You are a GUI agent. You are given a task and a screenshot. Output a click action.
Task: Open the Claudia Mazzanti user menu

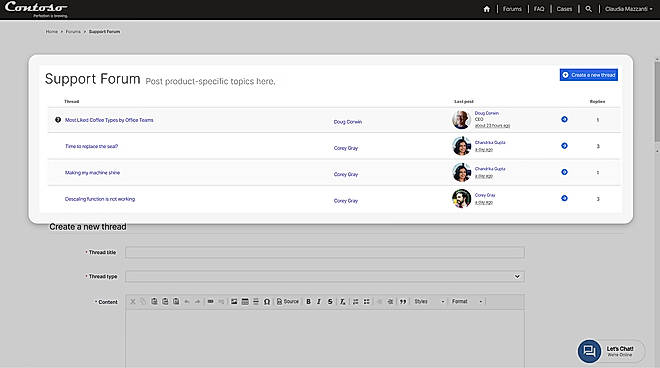pos(628,9)
